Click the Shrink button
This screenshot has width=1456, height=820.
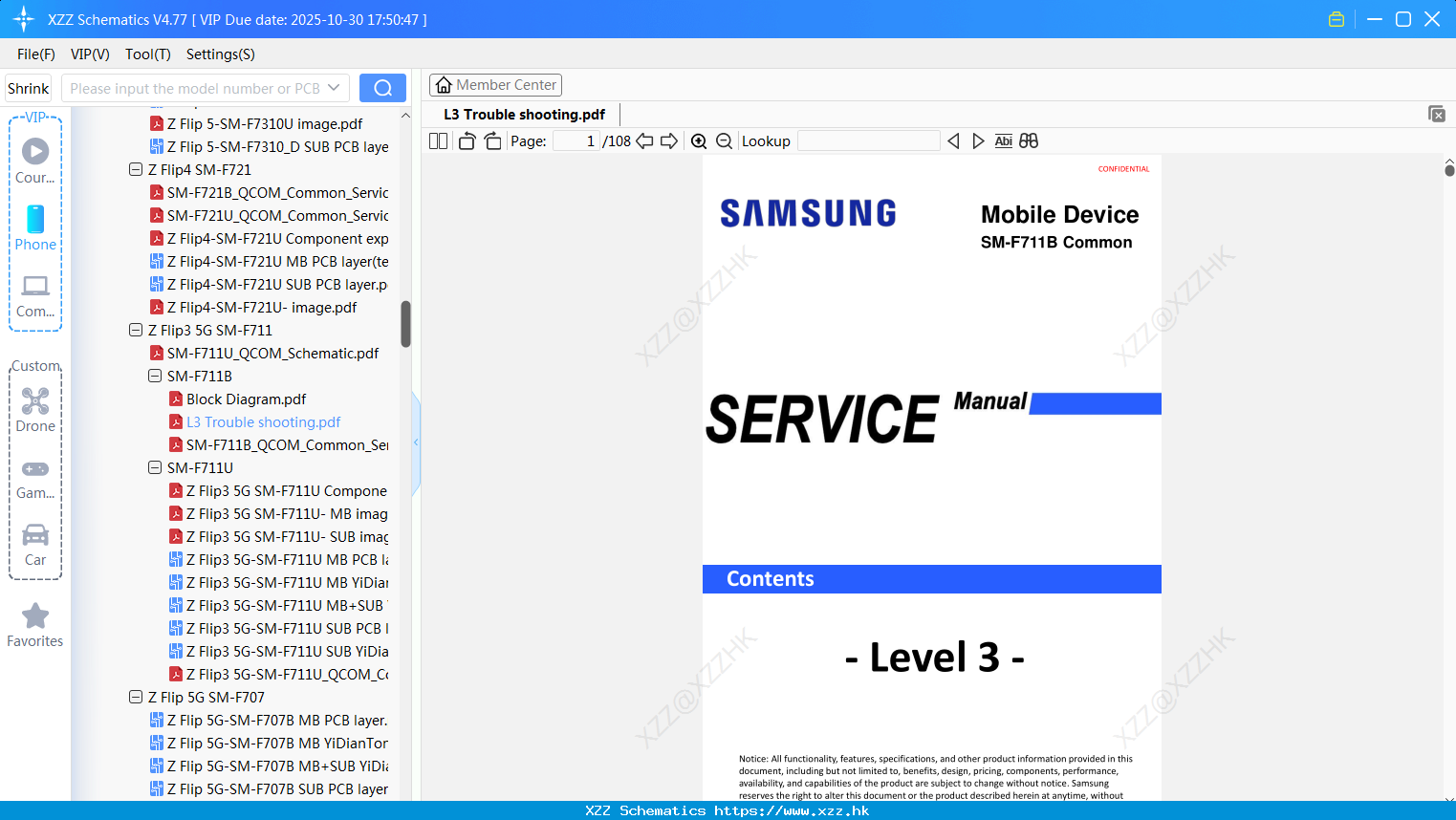coord(28,88)
